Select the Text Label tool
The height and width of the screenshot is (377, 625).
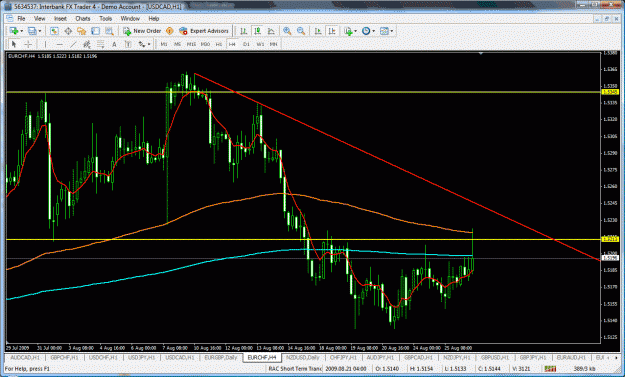(128, 44)
